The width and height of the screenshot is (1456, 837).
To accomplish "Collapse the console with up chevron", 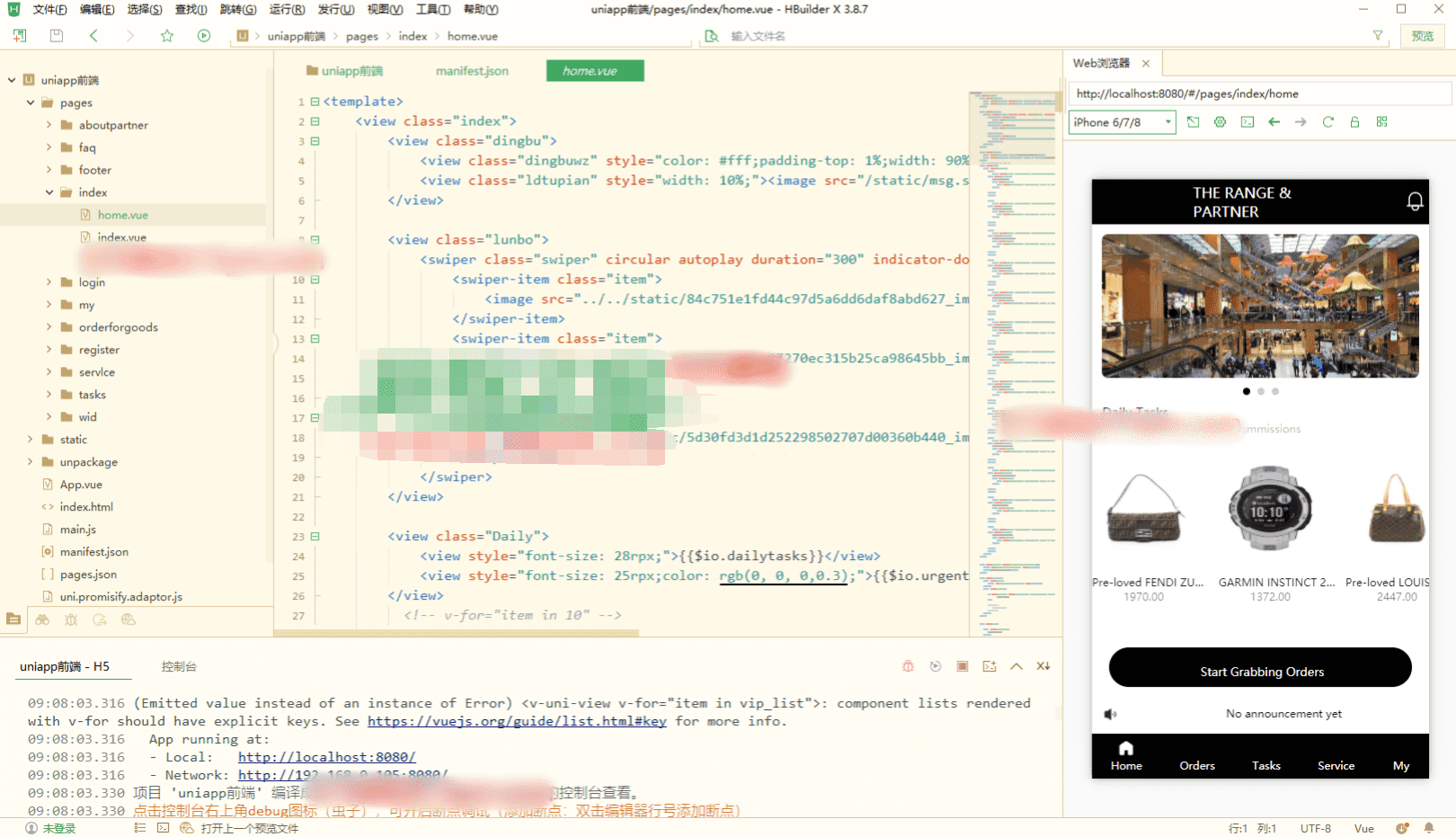I will coord(1017,666).
